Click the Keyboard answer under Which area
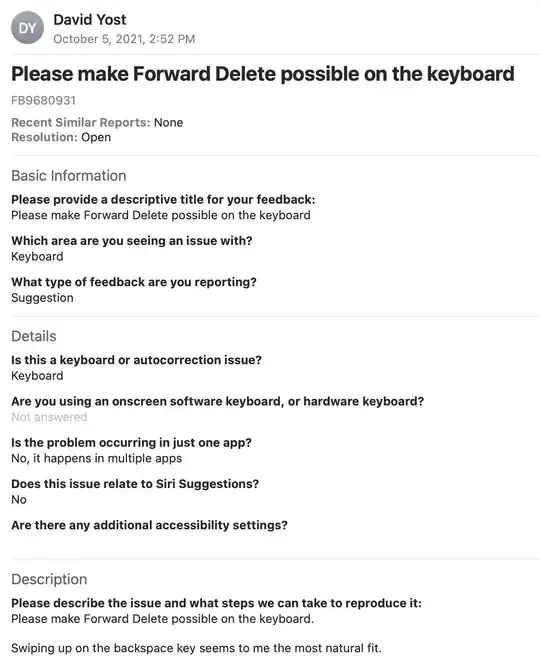 (37, 257)
